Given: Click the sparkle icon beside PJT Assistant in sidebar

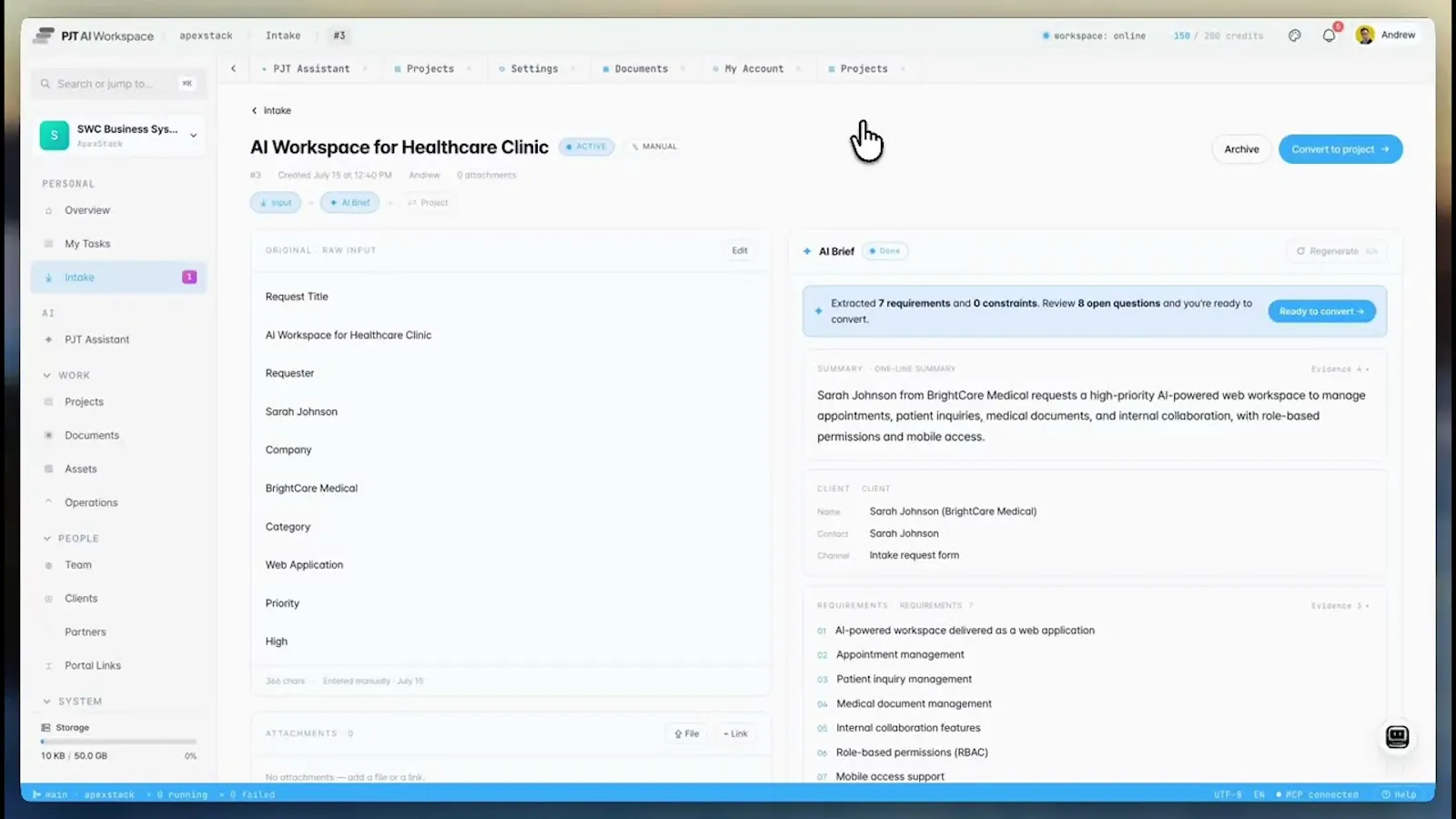Looking at the screenshot, I should 48,339.
